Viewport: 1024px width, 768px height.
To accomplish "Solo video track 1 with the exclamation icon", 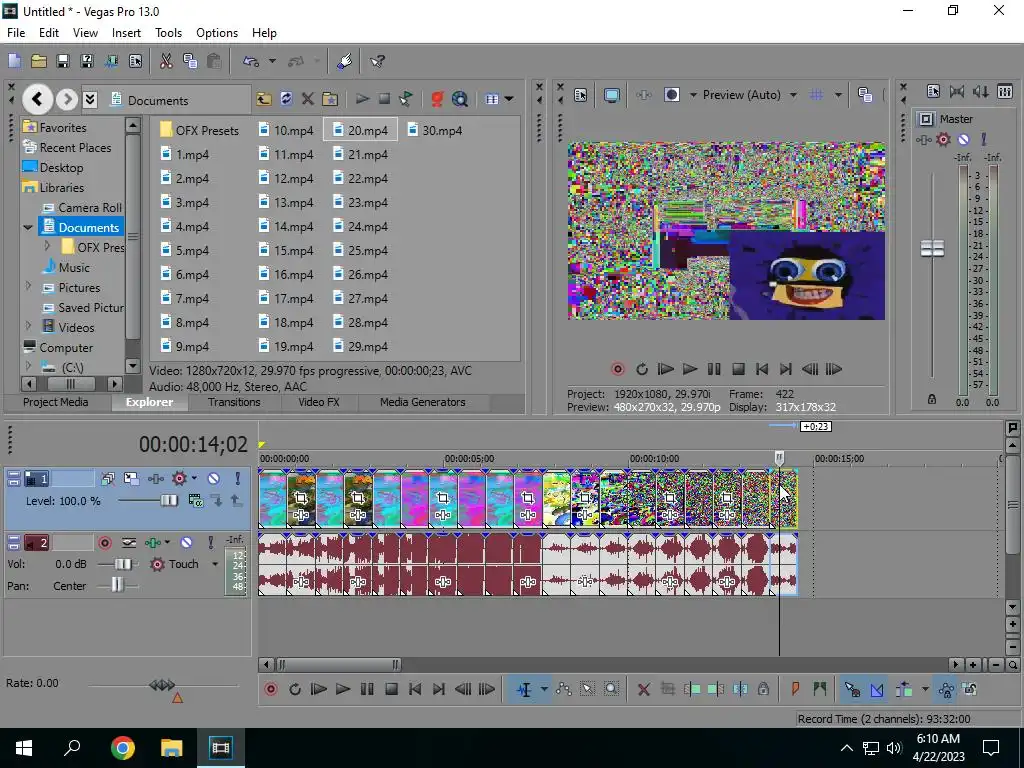I will tap(238, 479).
